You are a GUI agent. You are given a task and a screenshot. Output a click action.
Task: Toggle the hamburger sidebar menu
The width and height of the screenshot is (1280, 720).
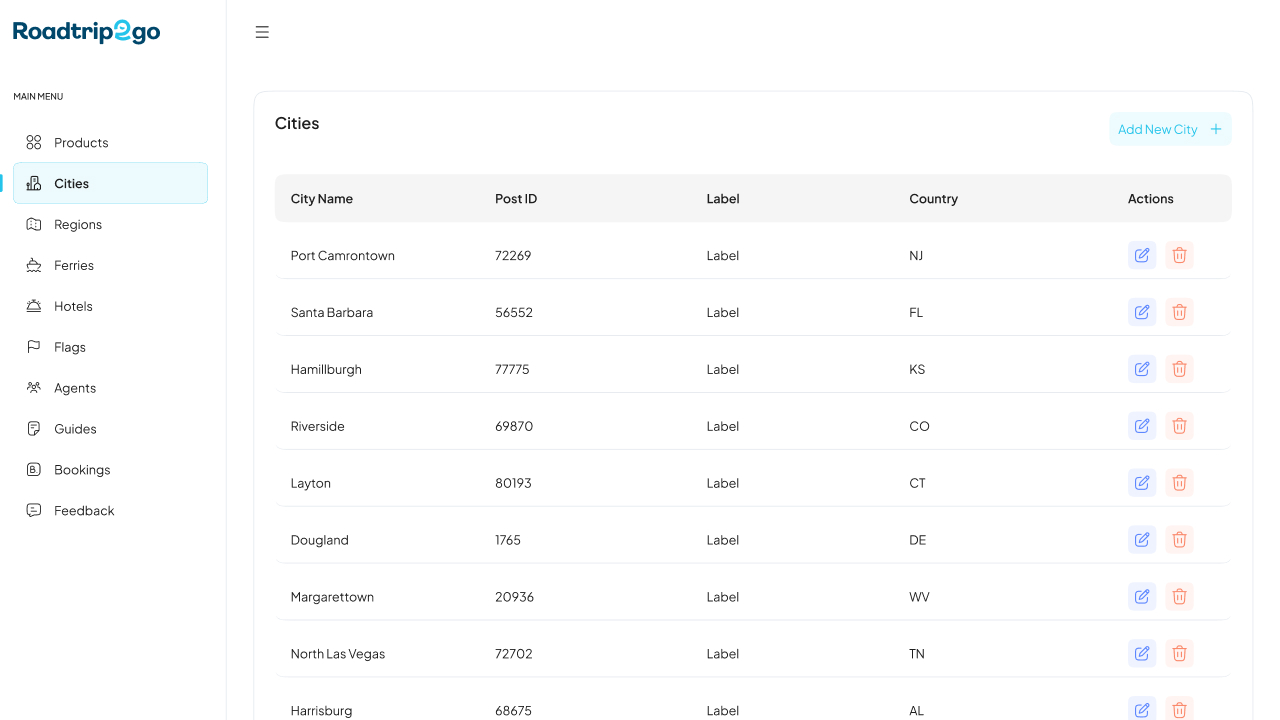262,32
